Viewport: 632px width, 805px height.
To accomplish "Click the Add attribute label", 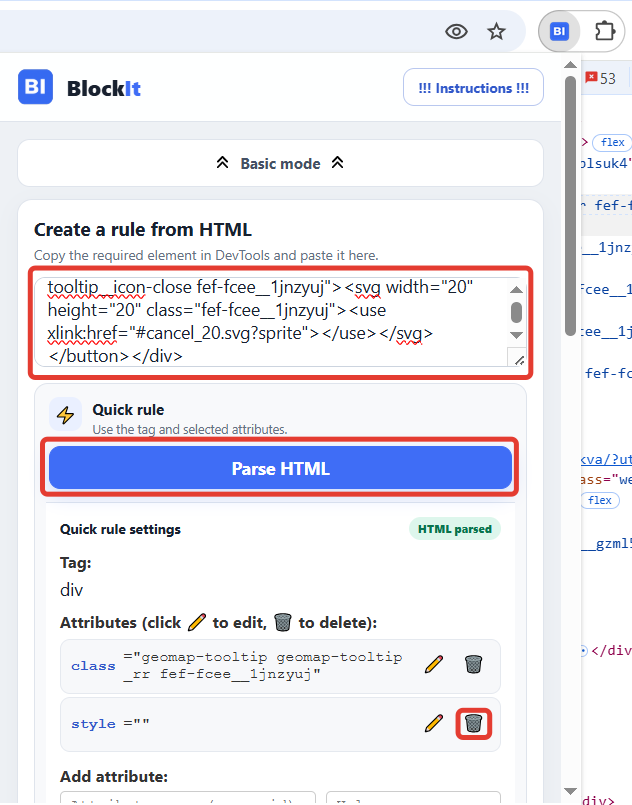I will [x=114, y=777].
